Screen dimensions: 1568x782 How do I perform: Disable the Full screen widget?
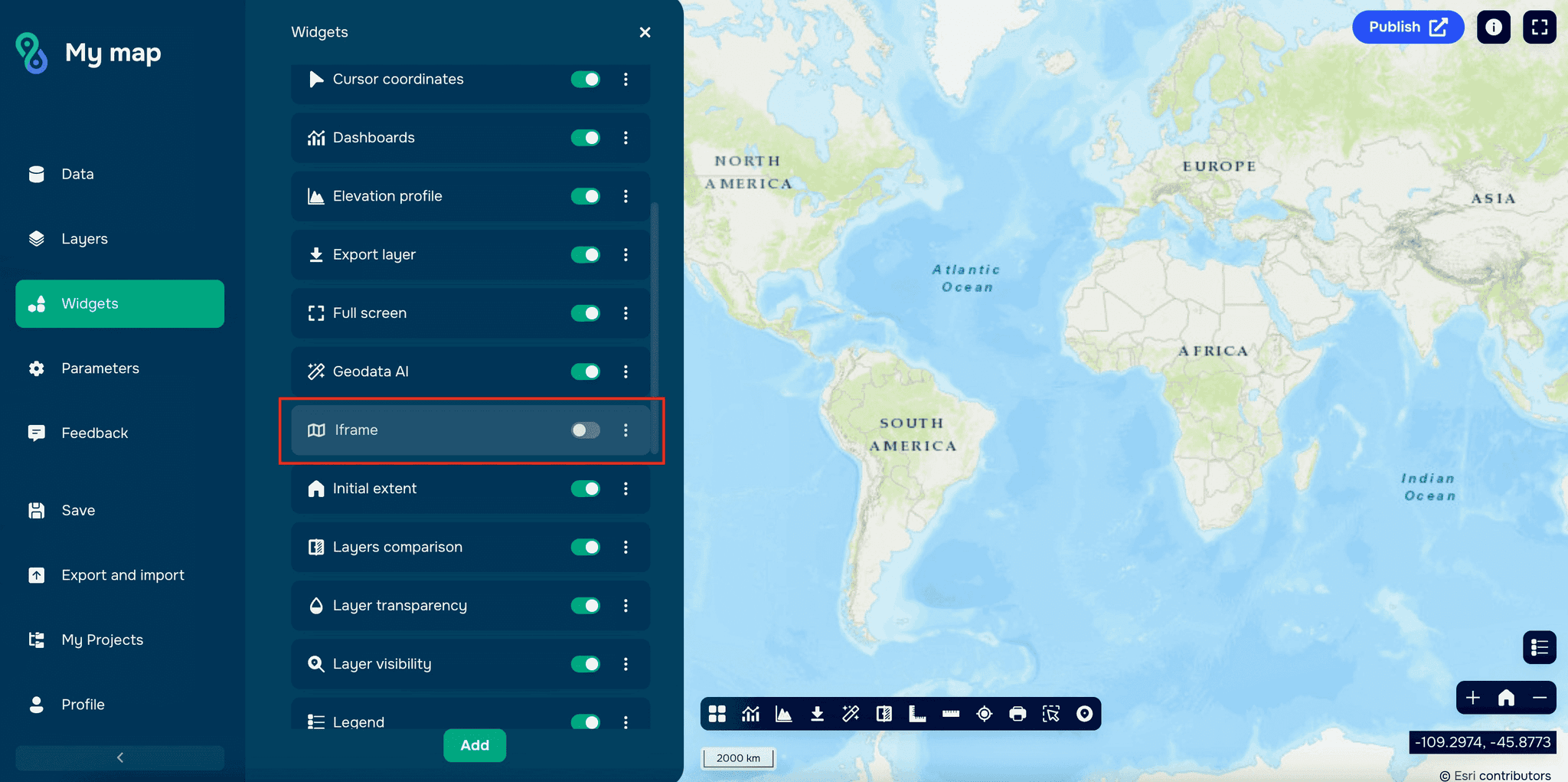coord(585,313)
